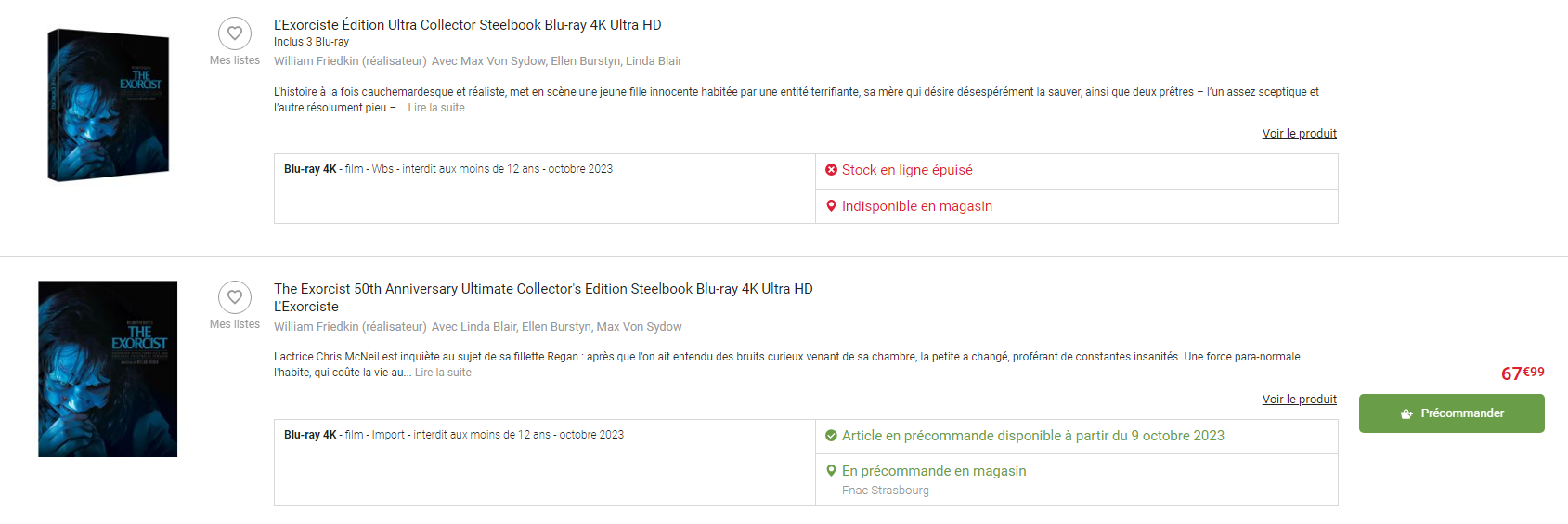Open The Exorcist 50th Anniversary cover image
The image size is (1568, 524).
tap(108, 369)
